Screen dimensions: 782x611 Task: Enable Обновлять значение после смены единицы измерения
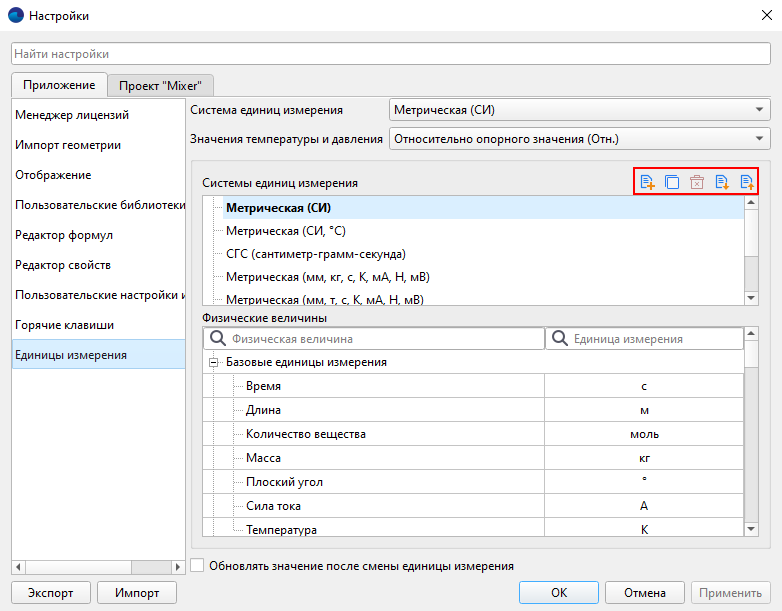pyautogui.click(x=197, y=565)
